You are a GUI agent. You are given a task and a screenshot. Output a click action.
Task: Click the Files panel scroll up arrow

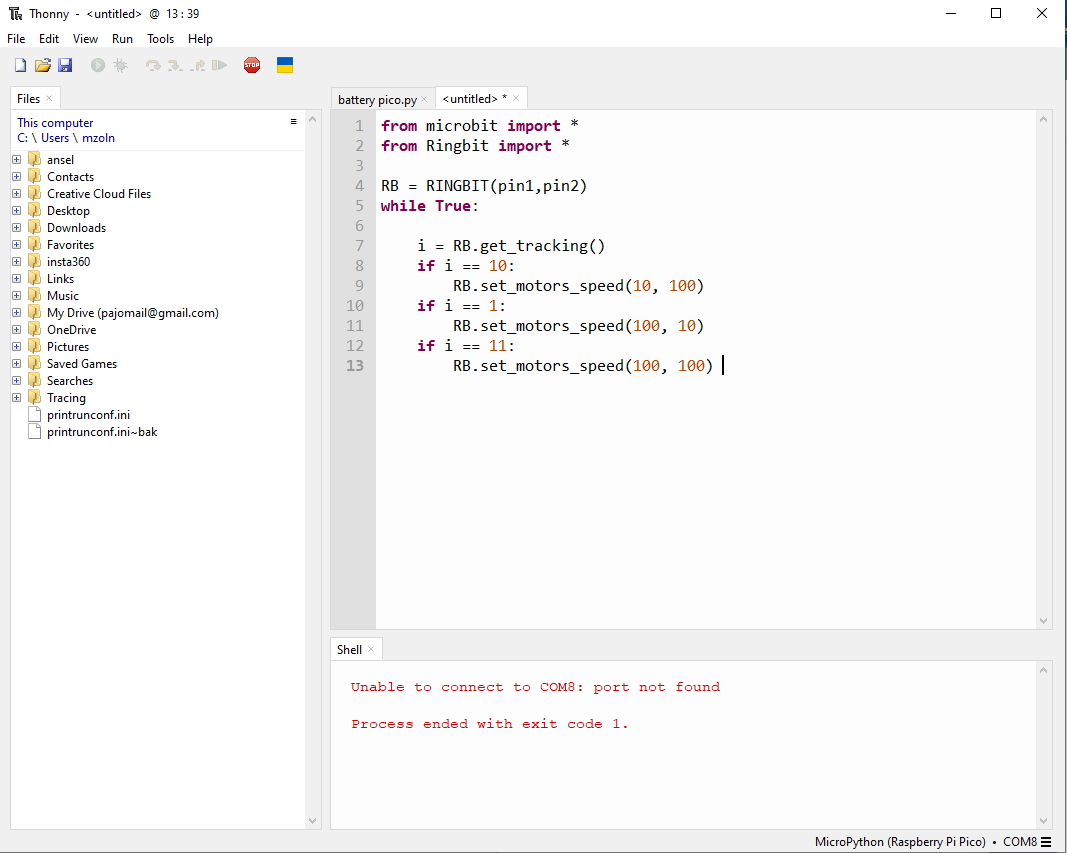(x=312, y=119)
